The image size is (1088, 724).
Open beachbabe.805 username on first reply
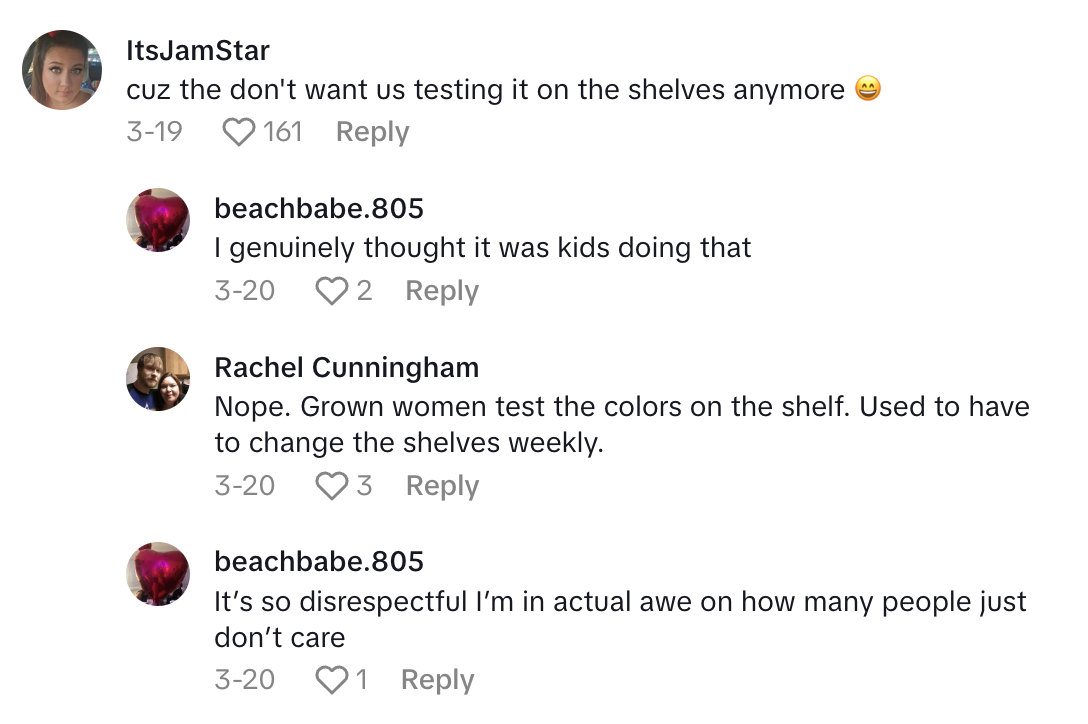click(x=319, y=208)
